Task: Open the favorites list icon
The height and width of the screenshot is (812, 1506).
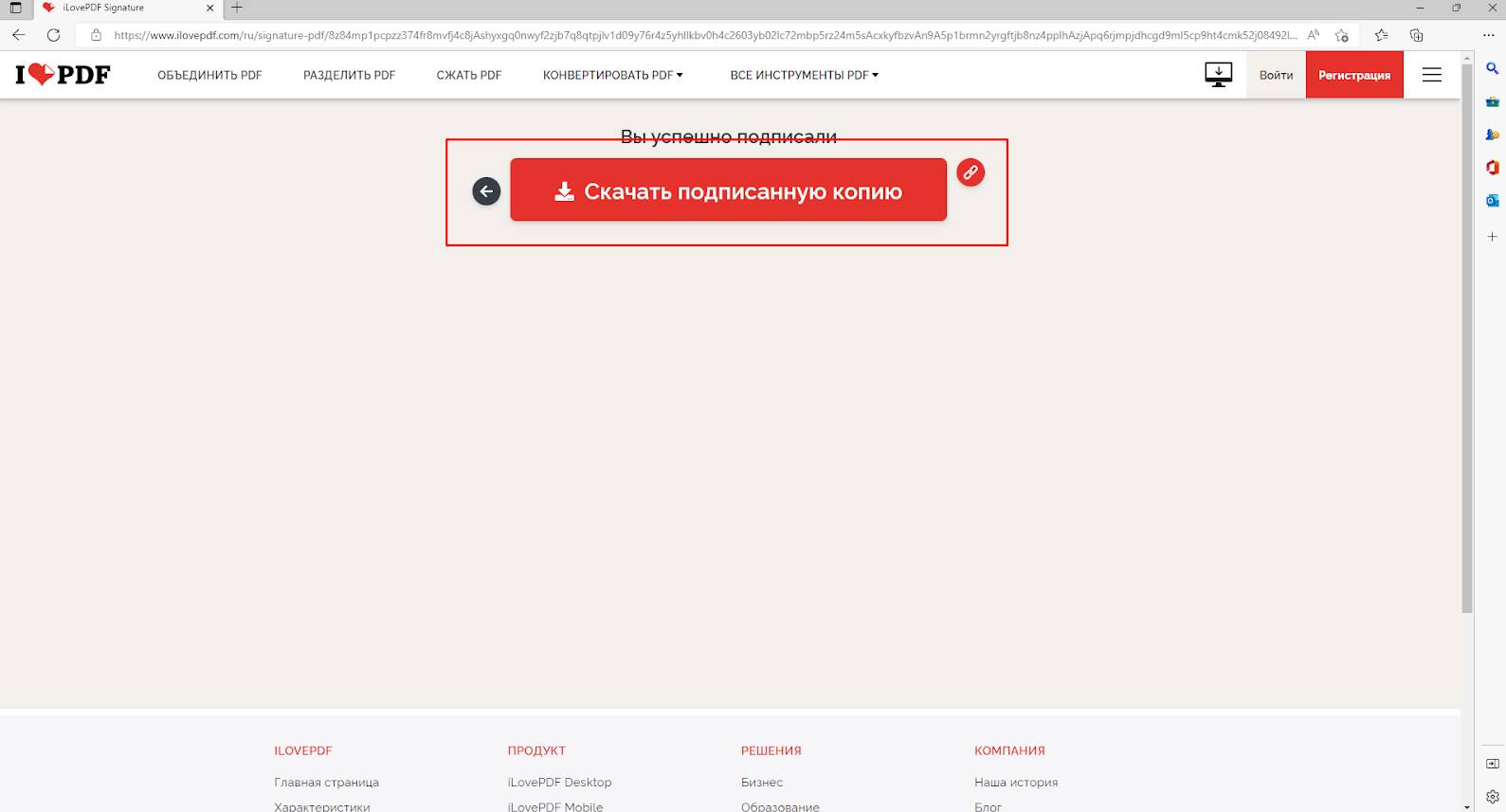Action: (1381, 35)
